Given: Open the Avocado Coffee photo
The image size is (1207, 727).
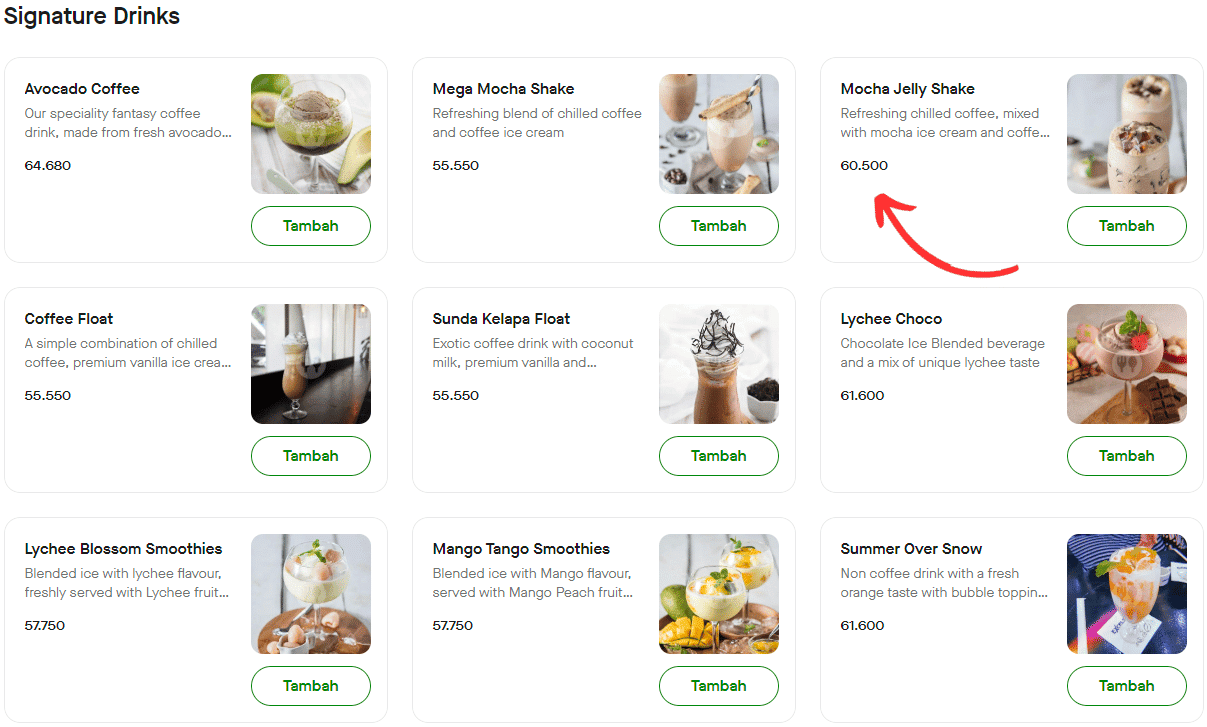Looking at the screenshot, I should coord(310,134).
